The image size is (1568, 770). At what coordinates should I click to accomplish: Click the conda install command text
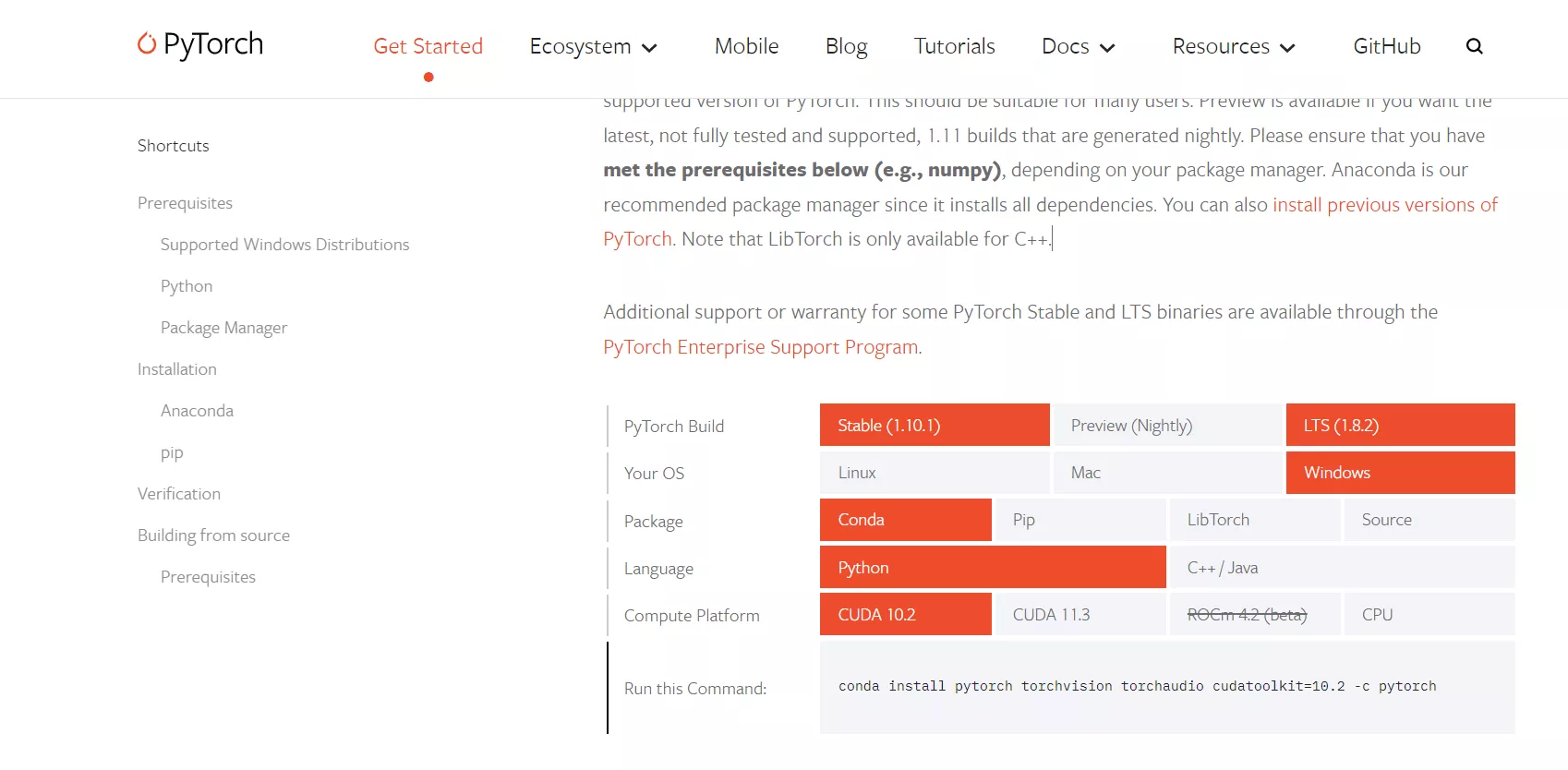[1137, 687]
